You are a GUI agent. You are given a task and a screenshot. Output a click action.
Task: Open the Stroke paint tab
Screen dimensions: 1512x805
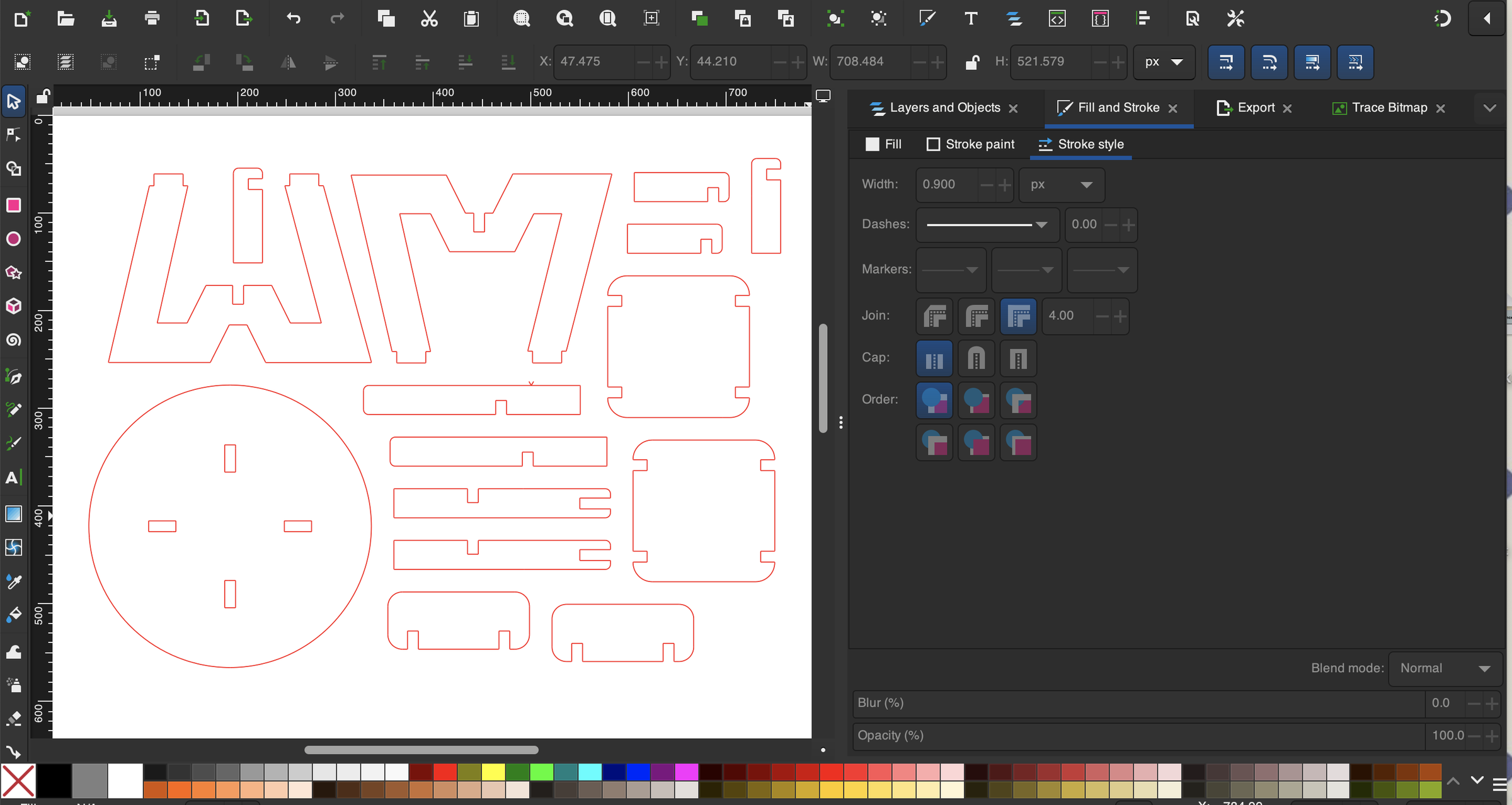[971, 144]
